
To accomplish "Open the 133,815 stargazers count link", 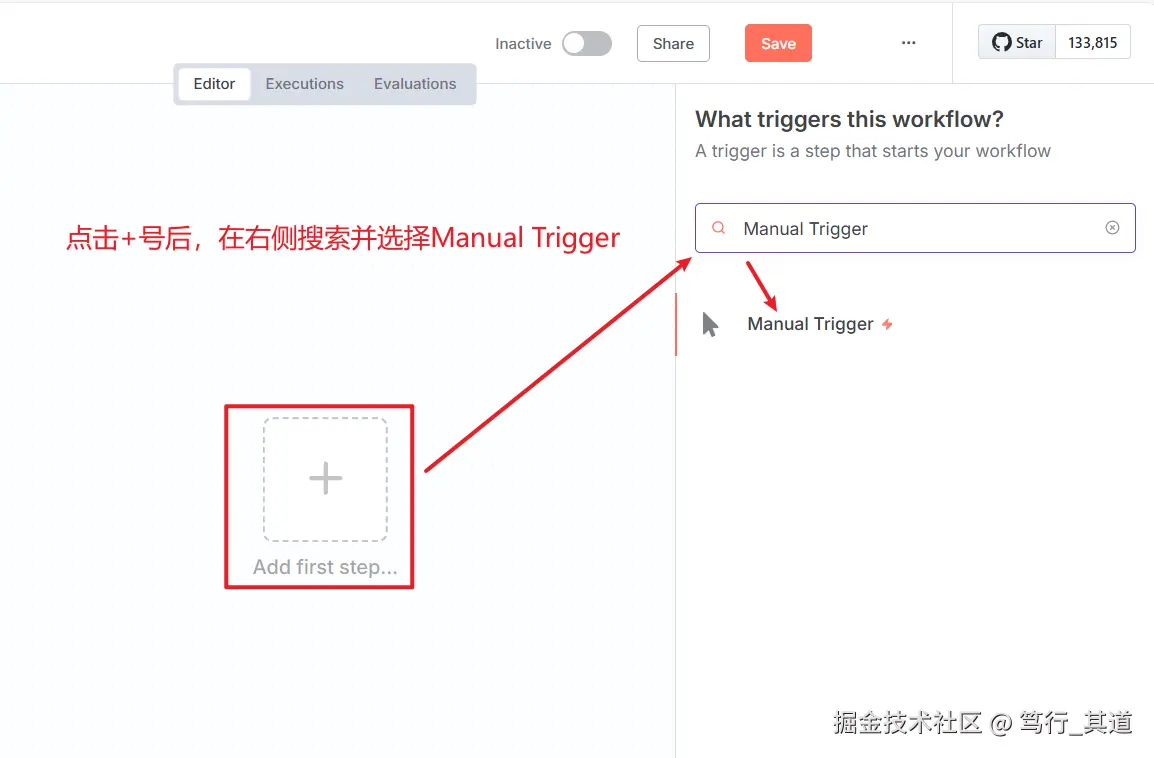I will point(1092,41).
